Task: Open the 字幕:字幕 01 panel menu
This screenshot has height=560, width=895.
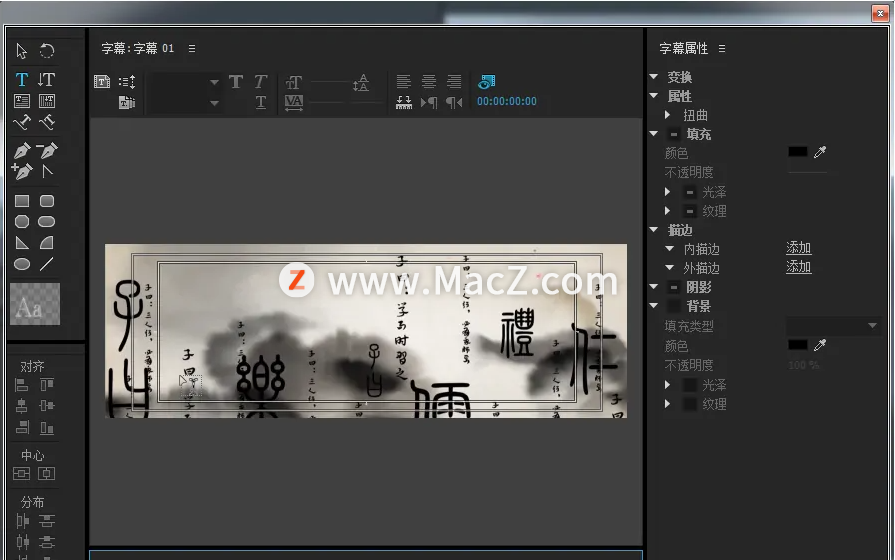Action: 192,49
